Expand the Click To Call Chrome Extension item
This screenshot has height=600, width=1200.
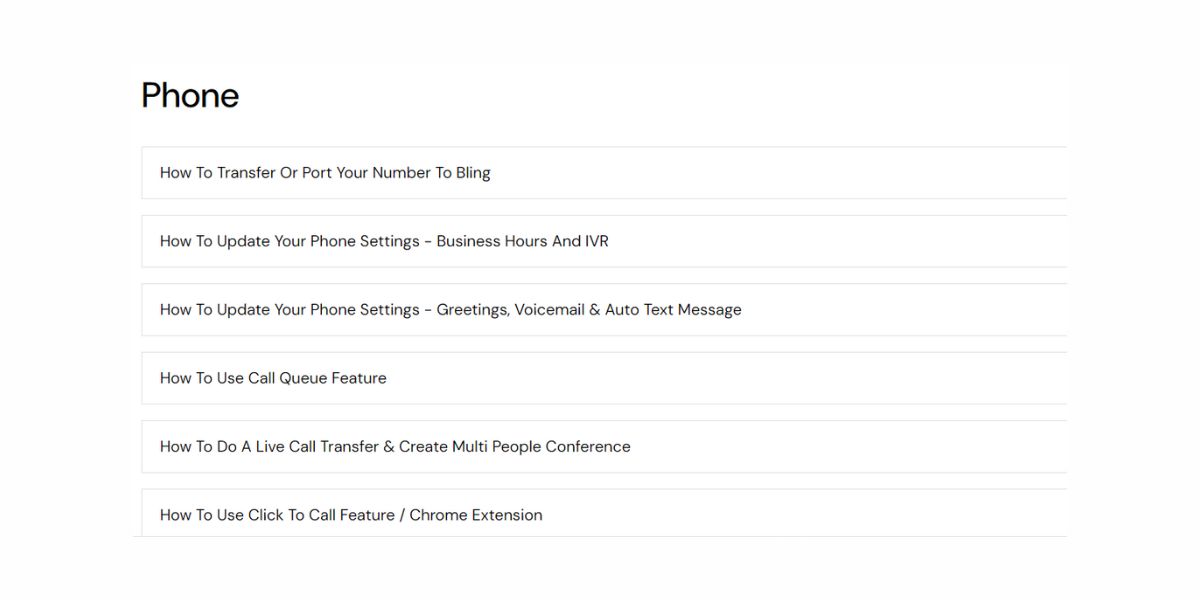point(350,514)
